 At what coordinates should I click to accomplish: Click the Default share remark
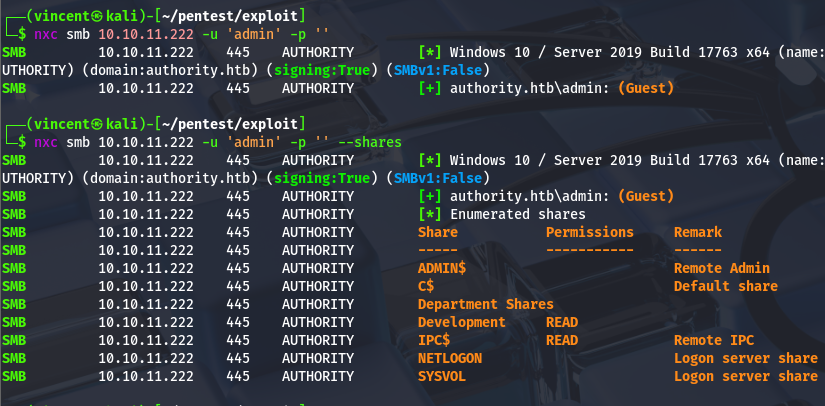coord(726,286)
